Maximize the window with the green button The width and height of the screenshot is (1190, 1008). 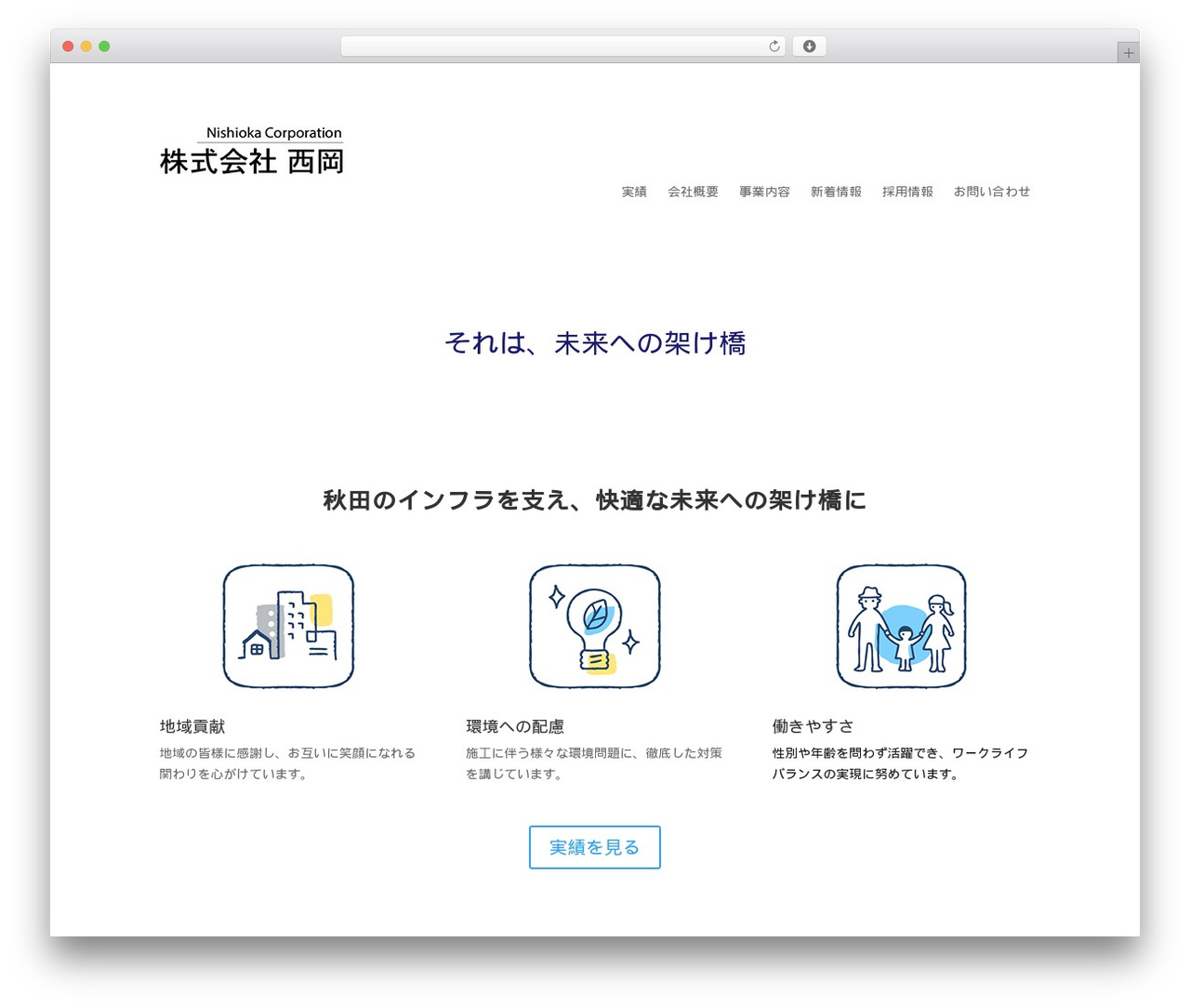pos(104,46)
